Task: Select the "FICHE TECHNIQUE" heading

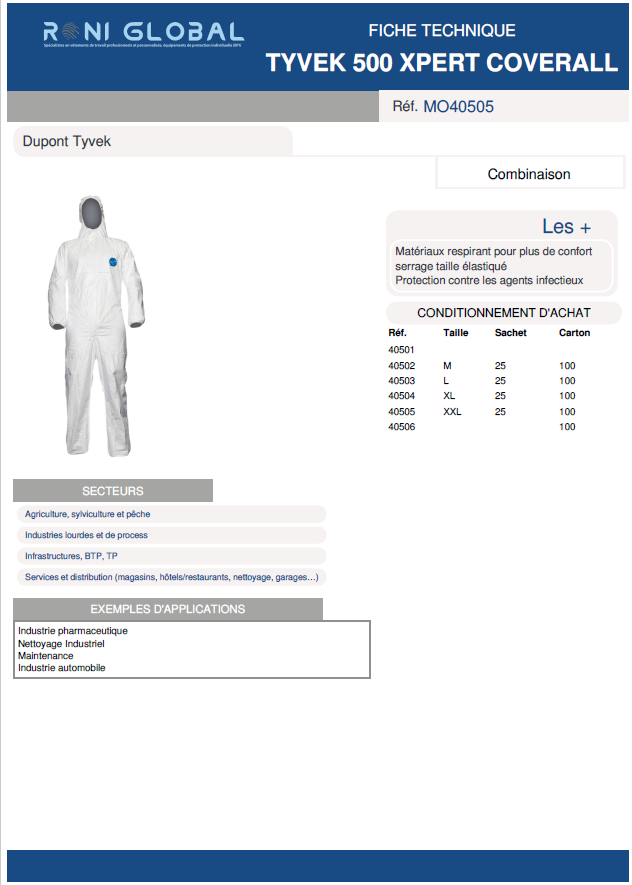Action: click(x=442, y=30)
